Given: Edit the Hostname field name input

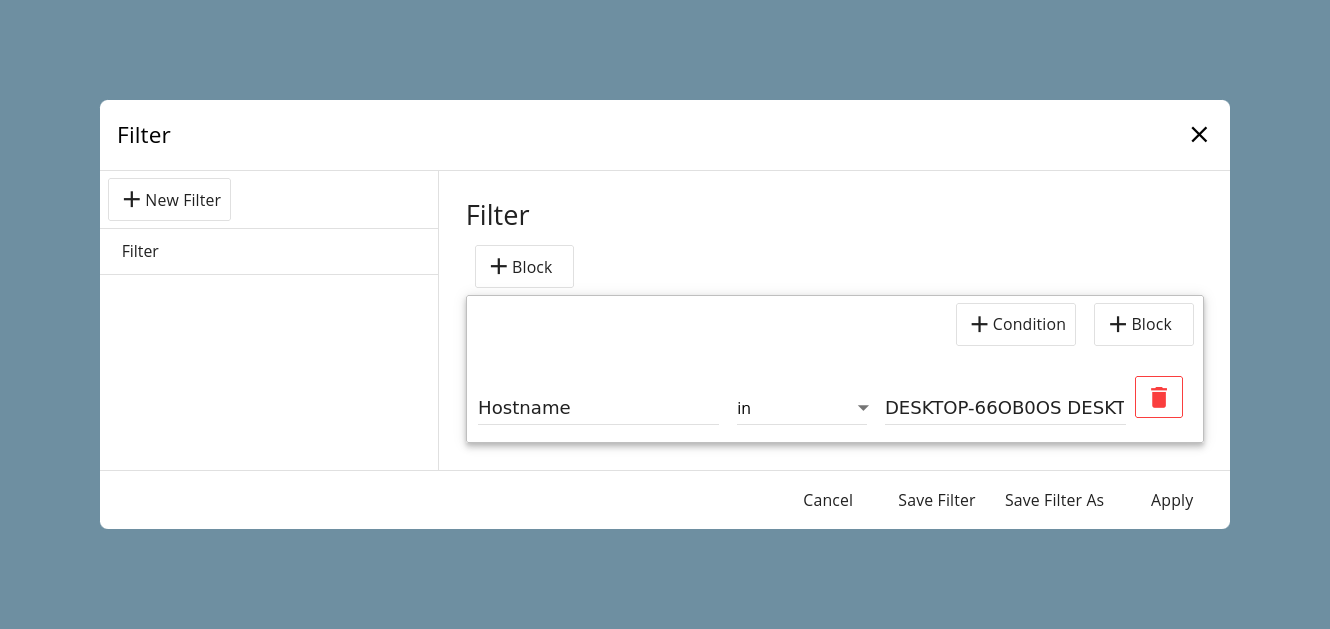Looking at the screenshot, I should tap(598, 408).
